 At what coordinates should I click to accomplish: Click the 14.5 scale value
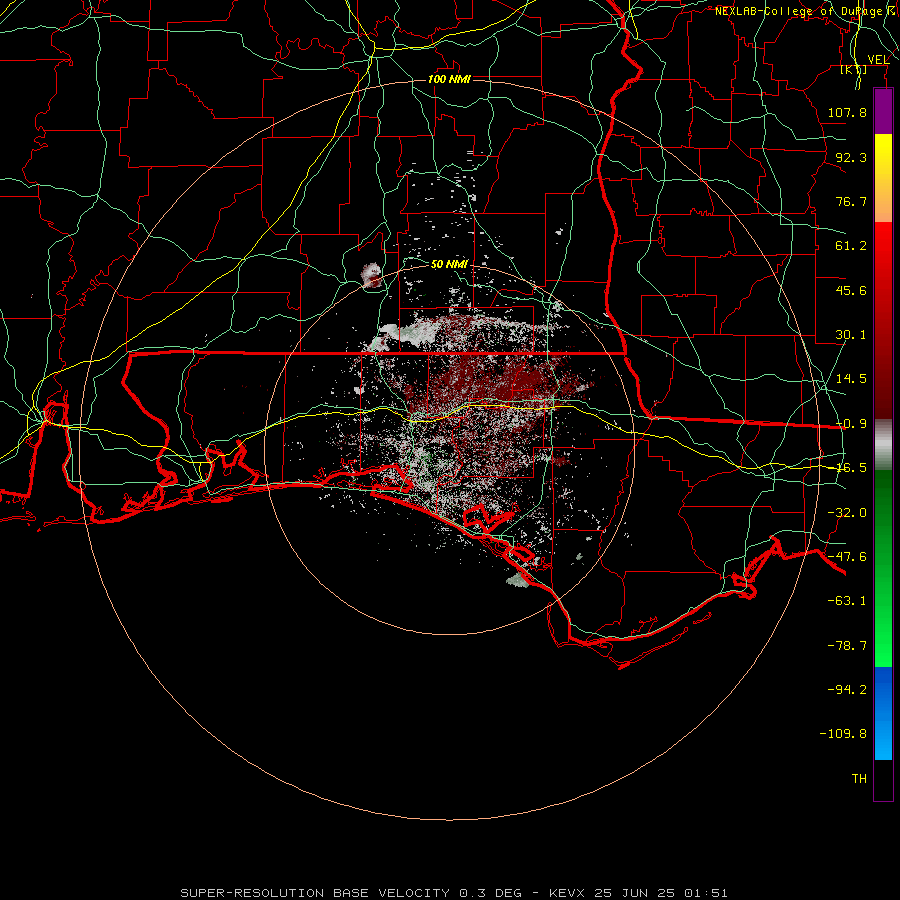851,379
